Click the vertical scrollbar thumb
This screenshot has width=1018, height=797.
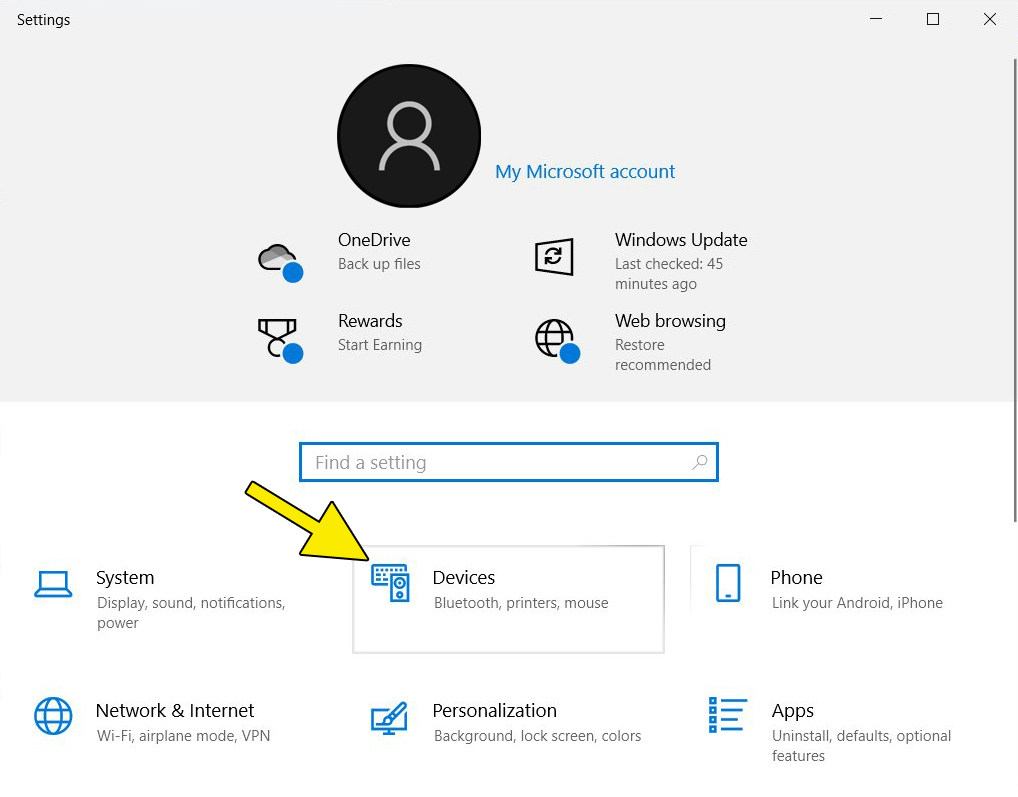click(1015, 289)
